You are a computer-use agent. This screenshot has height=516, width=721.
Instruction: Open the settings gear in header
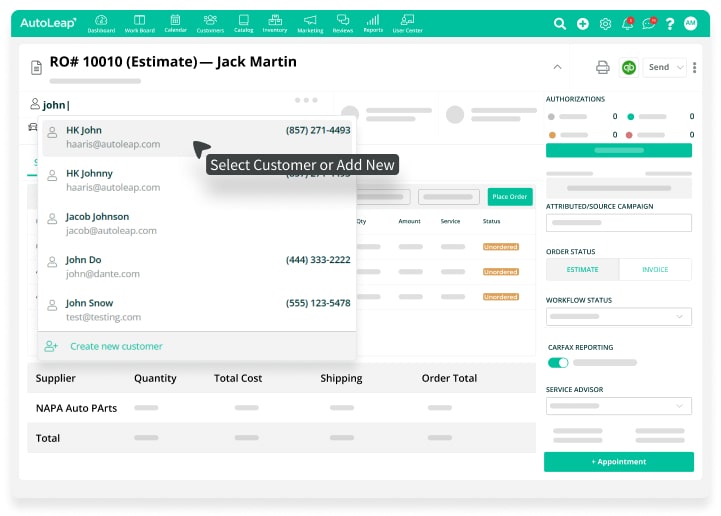pyautogui.click(x=605, y=24)
